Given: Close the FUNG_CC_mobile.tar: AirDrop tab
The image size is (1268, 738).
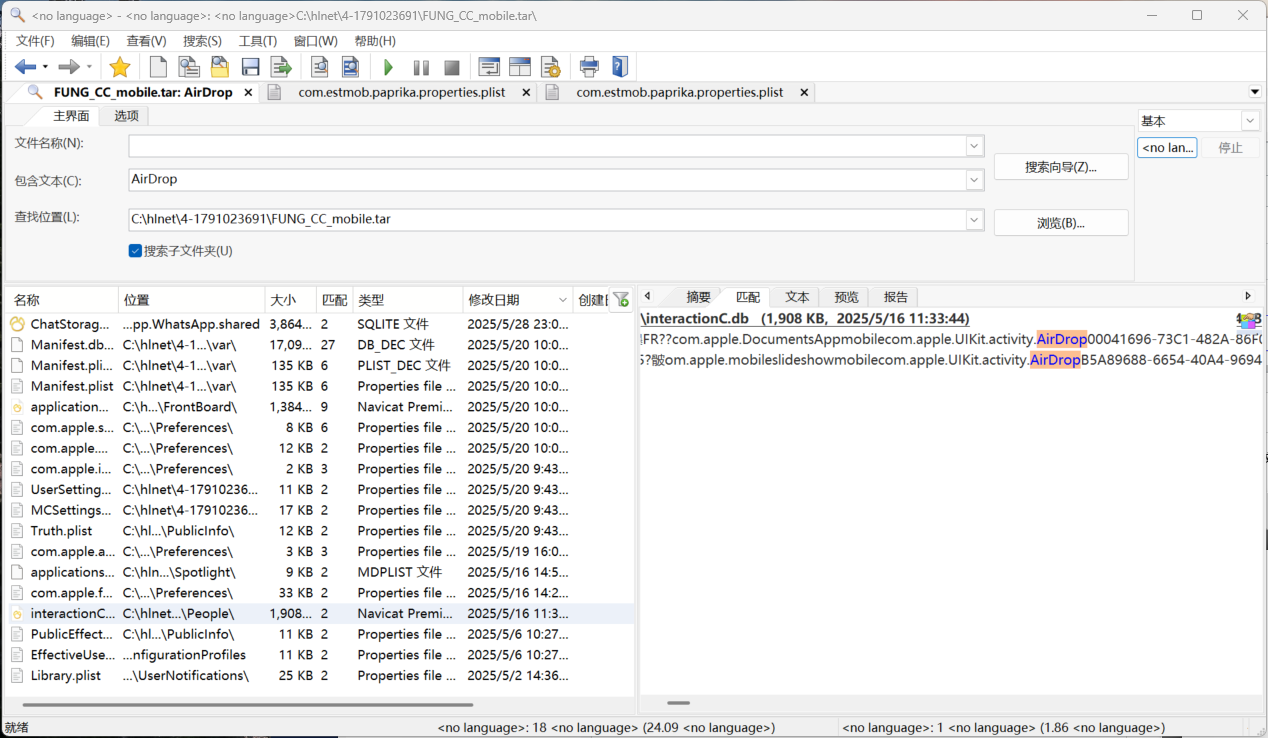Looking at the screenshot, I should [248, 92].
